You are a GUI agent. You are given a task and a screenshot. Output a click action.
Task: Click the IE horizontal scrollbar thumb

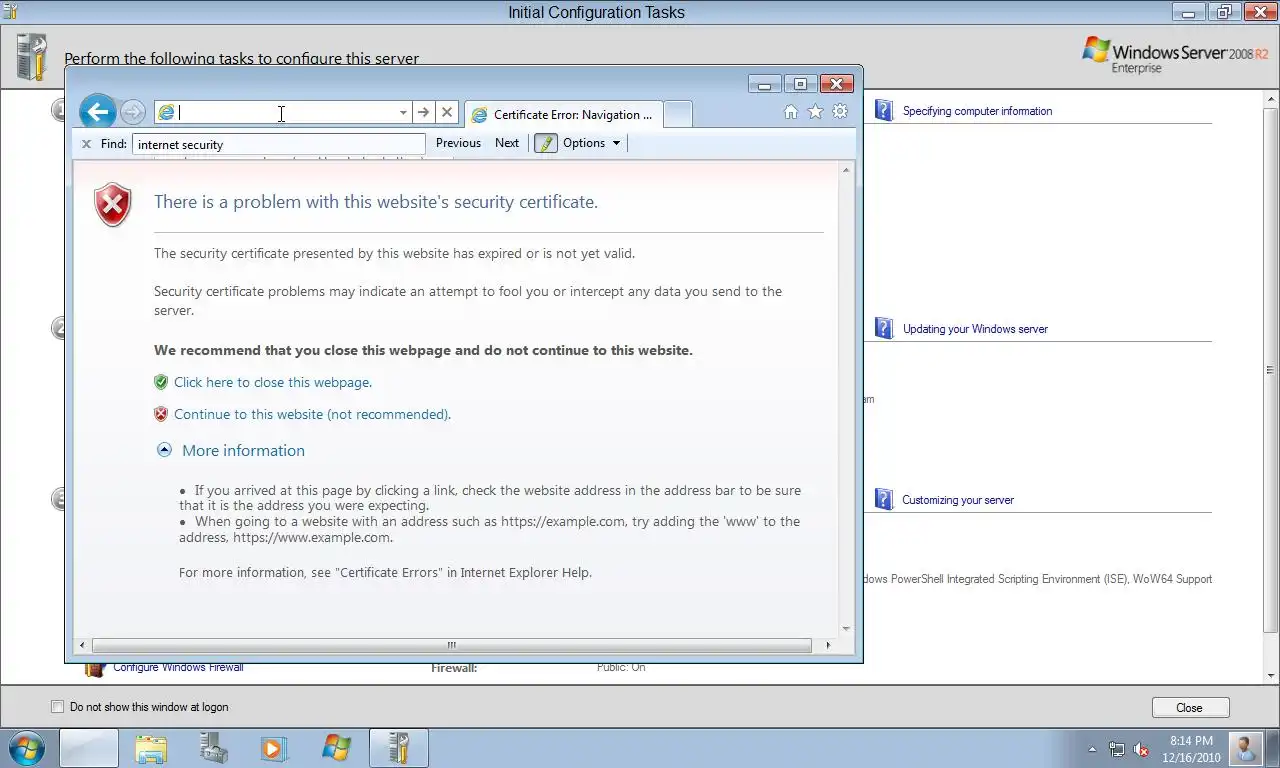coord(451,645)
